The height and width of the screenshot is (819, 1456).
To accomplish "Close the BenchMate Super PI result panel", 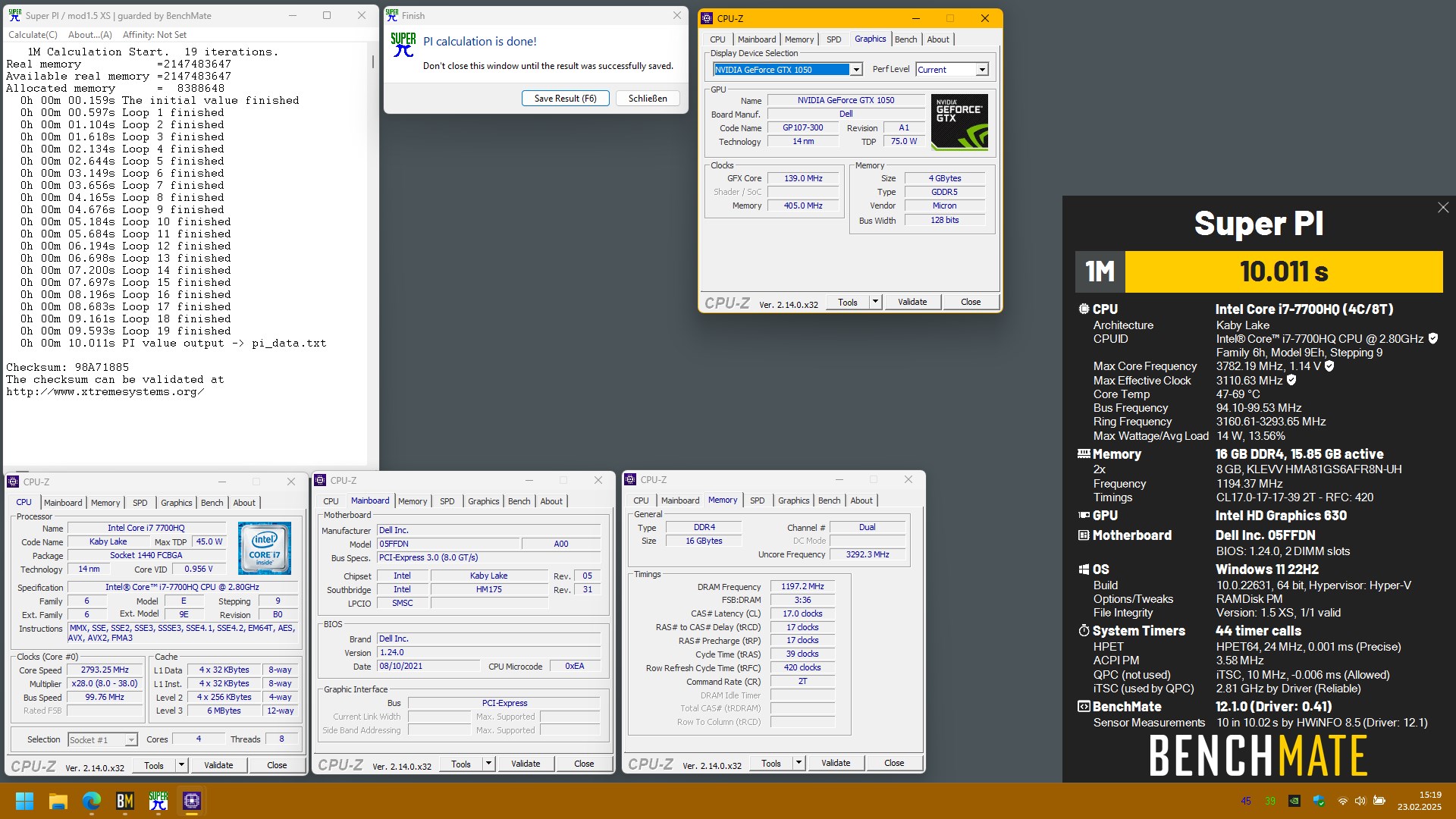I will pos(1443,208).
